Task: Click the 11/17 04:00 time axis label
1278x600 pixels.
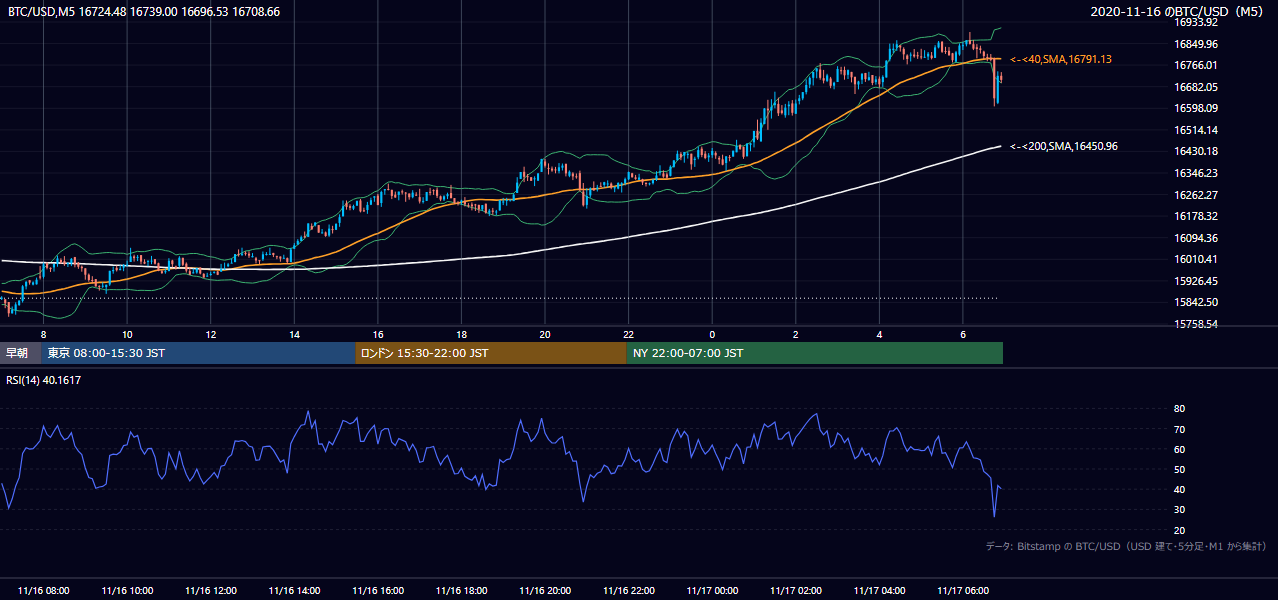Action: click(x=880, y=591)
